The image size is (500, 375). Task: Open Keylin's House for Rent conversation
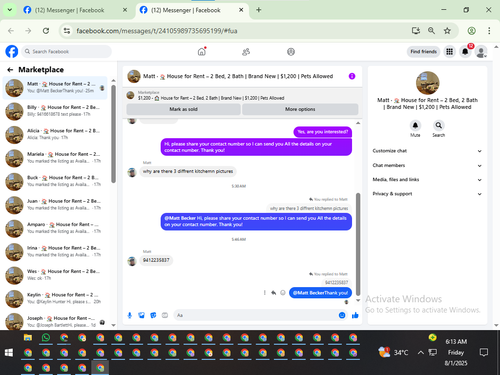point(55,298)
